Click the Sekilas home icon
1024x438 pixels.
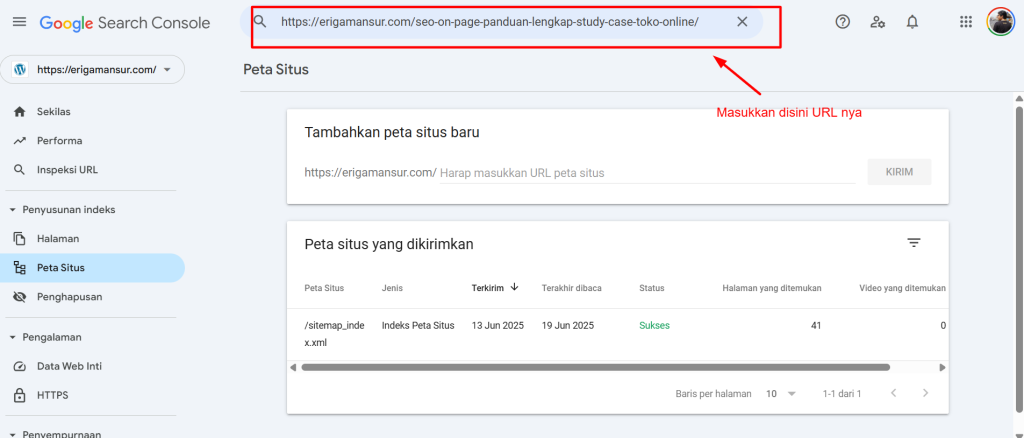coord(20,112)
